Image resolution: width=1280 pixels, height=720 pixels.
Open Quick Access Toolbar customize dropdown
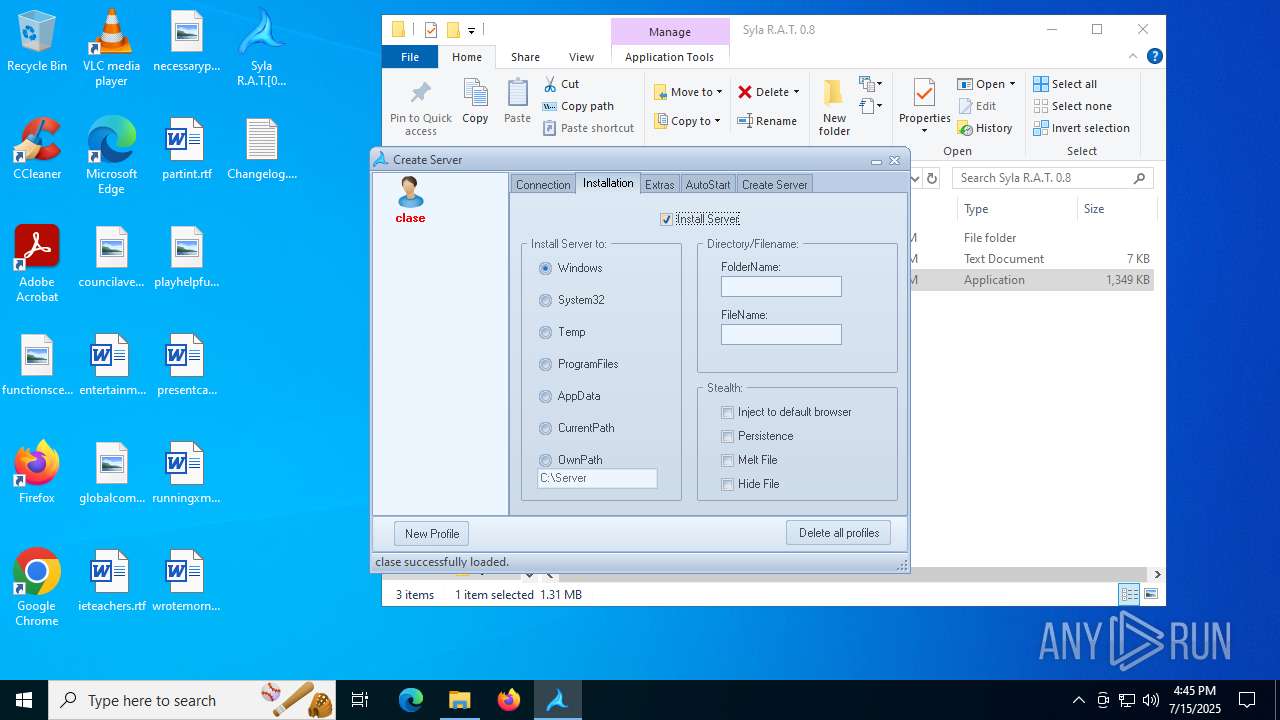tap(471, 30)
